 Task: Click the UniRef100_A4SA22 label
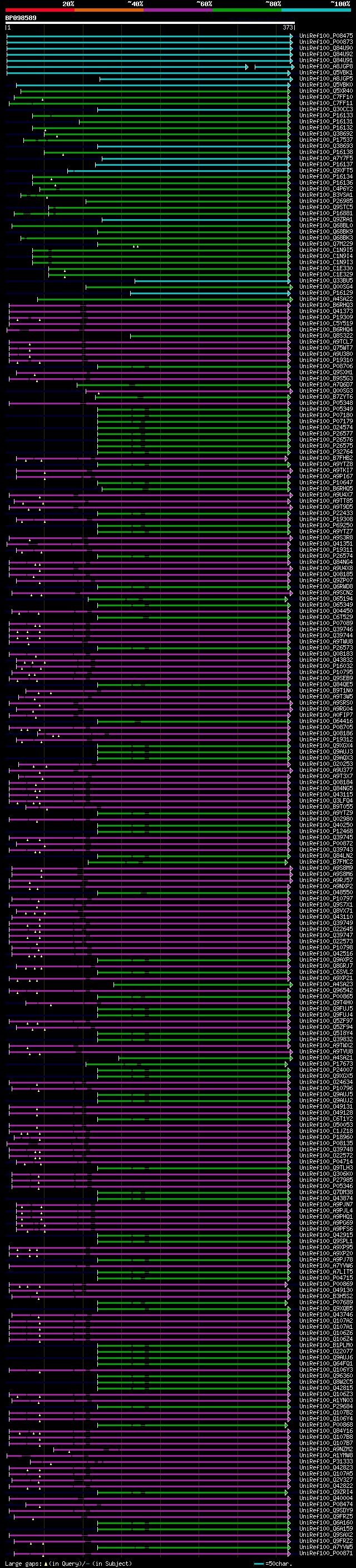[326, 299]
